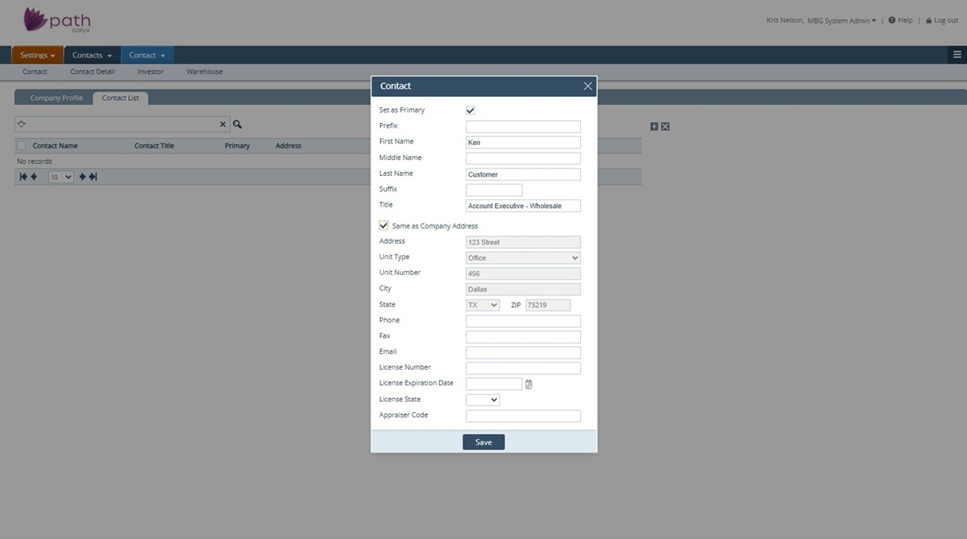
Task: Switch to the Company Profile tab
Action: [x=56, y=98]
